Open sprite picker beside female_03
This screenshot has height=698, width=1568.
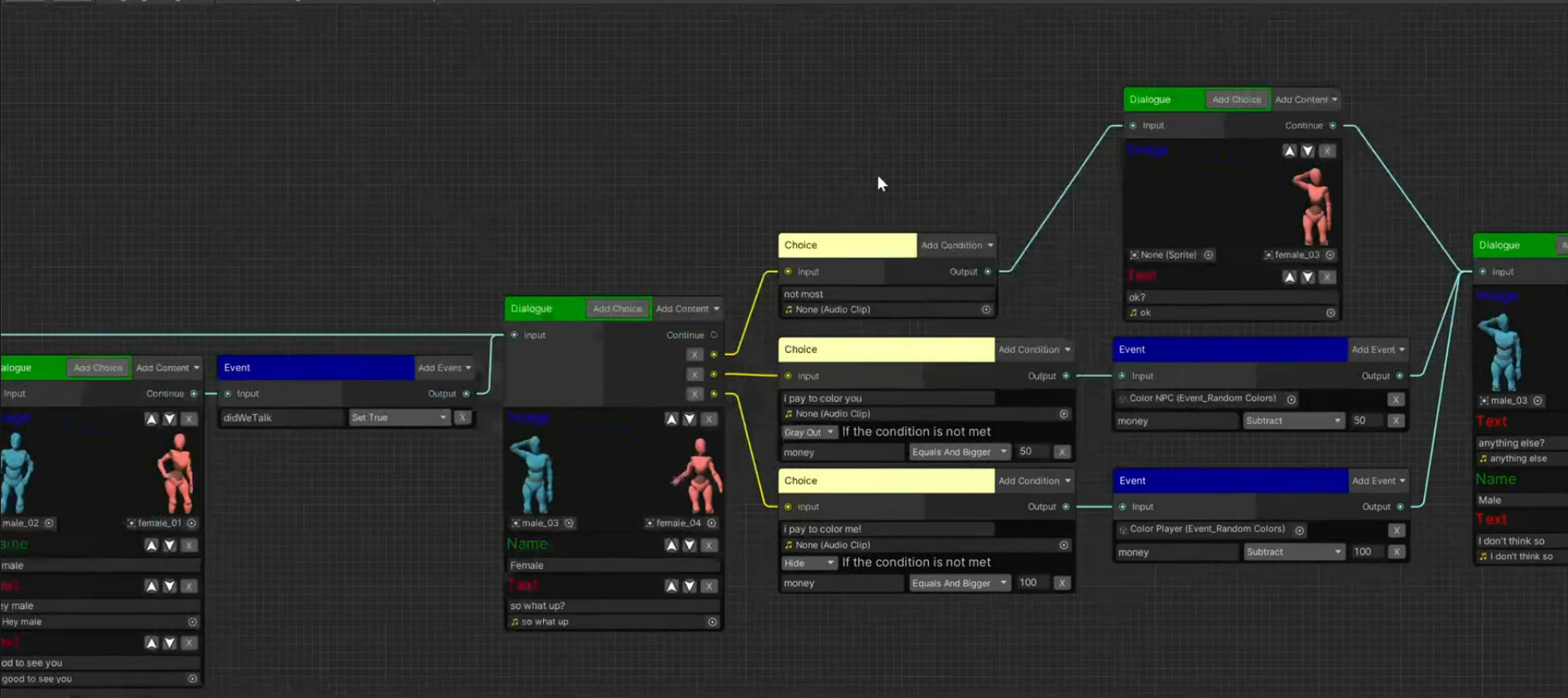1330,255
